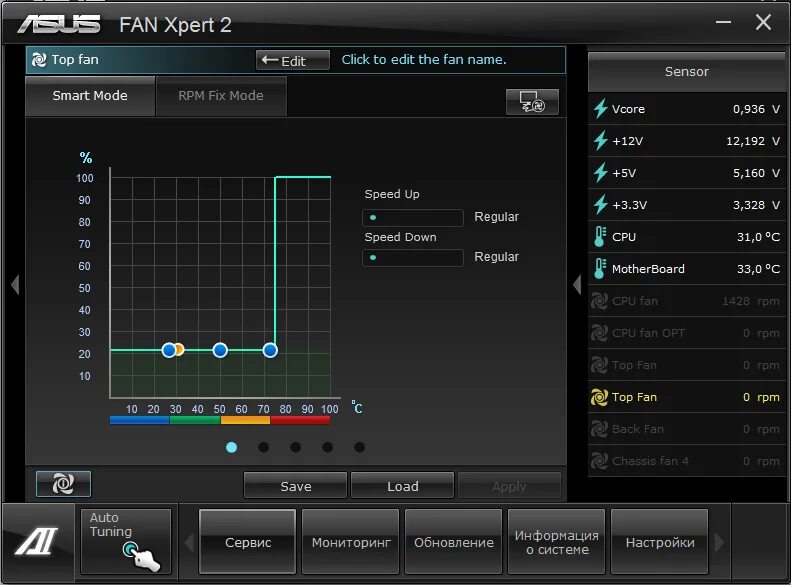The width and height of the screenshot is (791, 585).
Task: Minimize the FAN Xpert 2 window
Action: 723,22
